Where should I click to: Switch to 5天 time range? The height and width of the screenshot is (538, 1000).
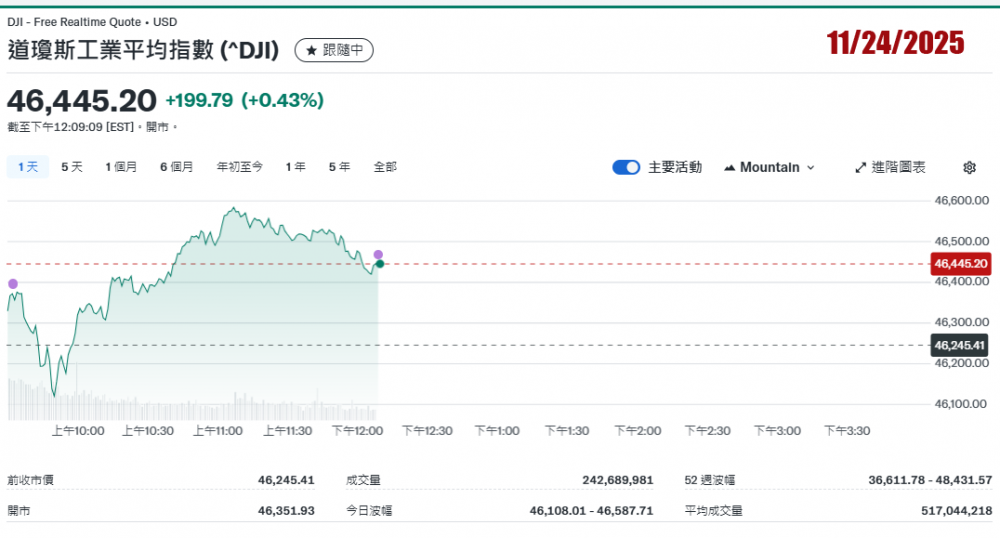click(x=72, y=167)
